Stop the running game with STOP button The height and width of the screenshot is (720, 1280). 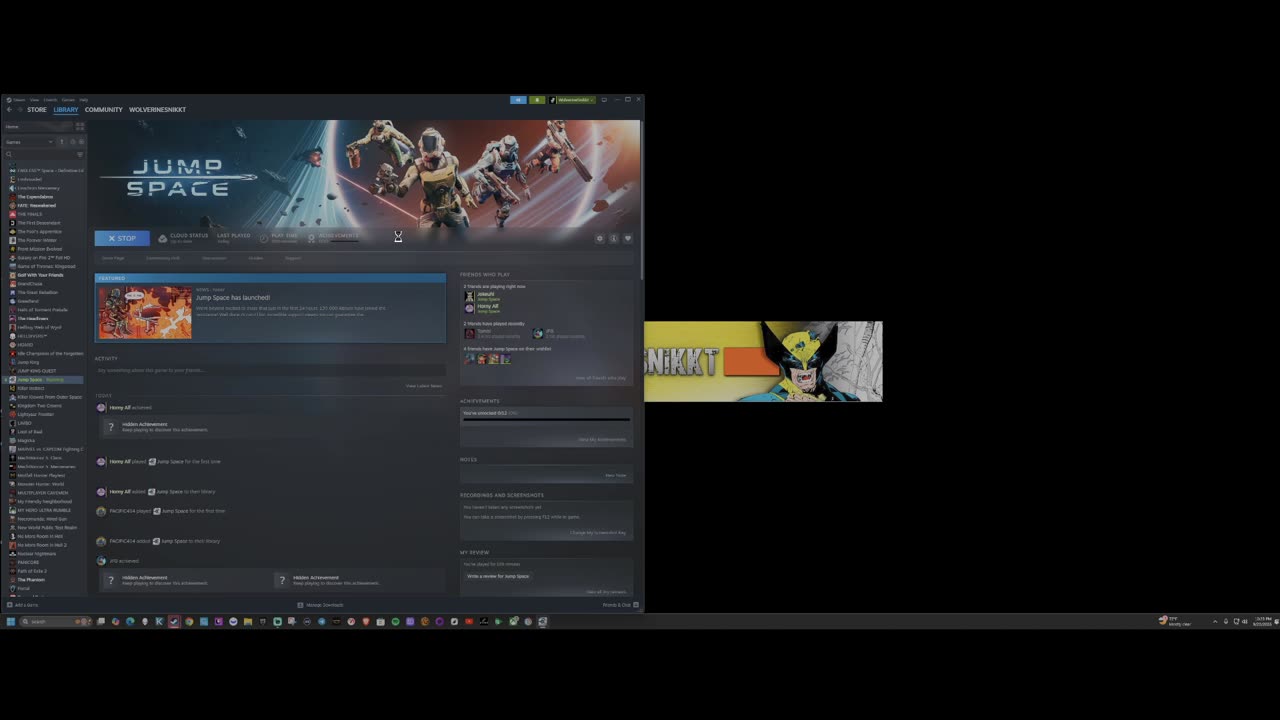point(122,238)
